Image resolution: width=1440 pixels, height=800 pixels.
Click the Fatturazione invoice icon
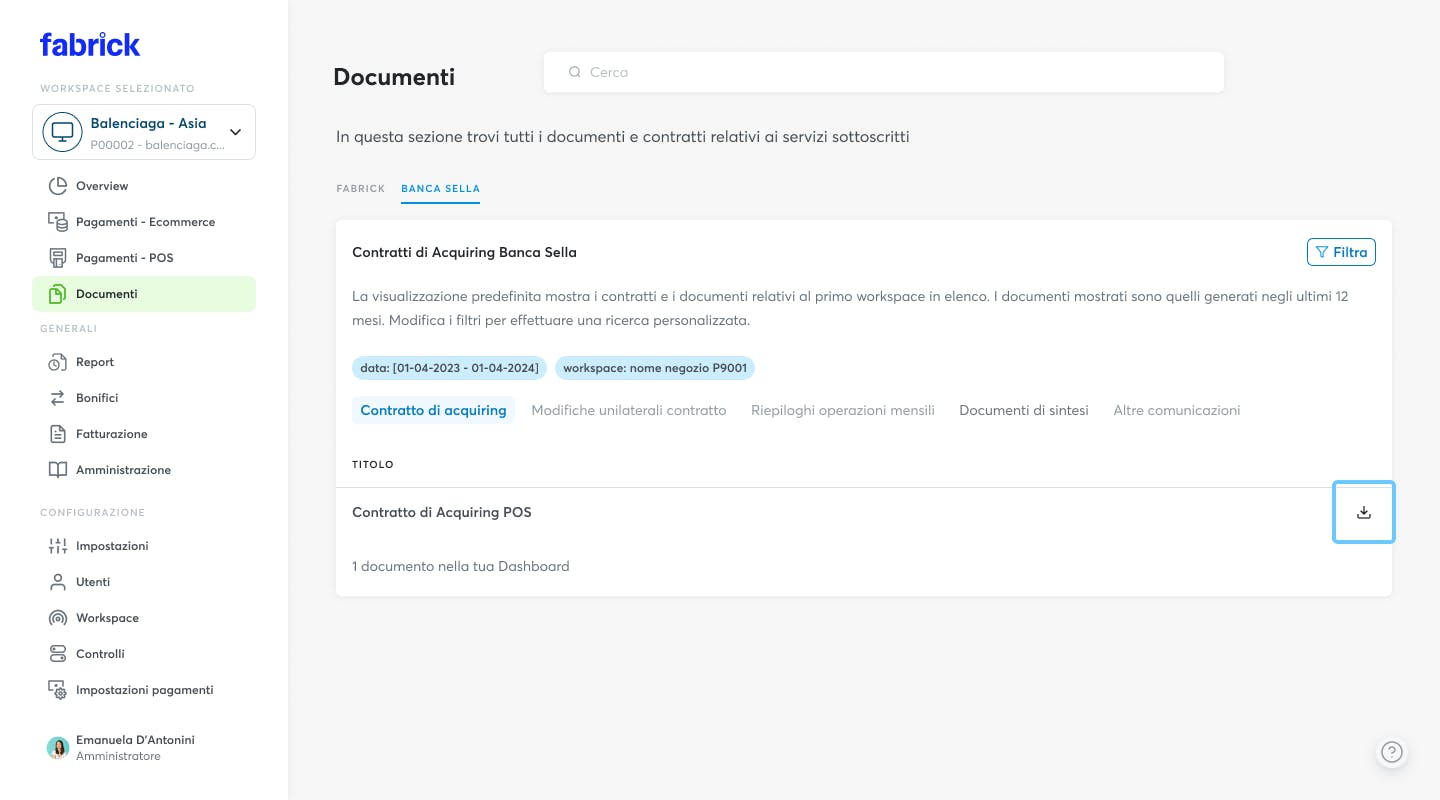(58, 434)
